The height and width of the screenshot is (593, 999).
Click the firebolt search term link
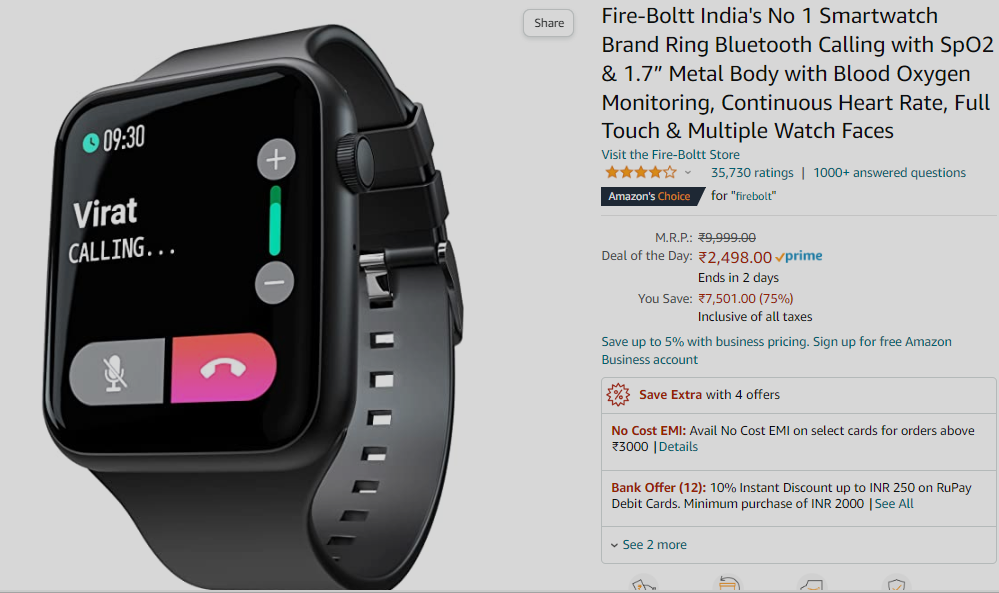pyautogui.click(x=755, y=196)
